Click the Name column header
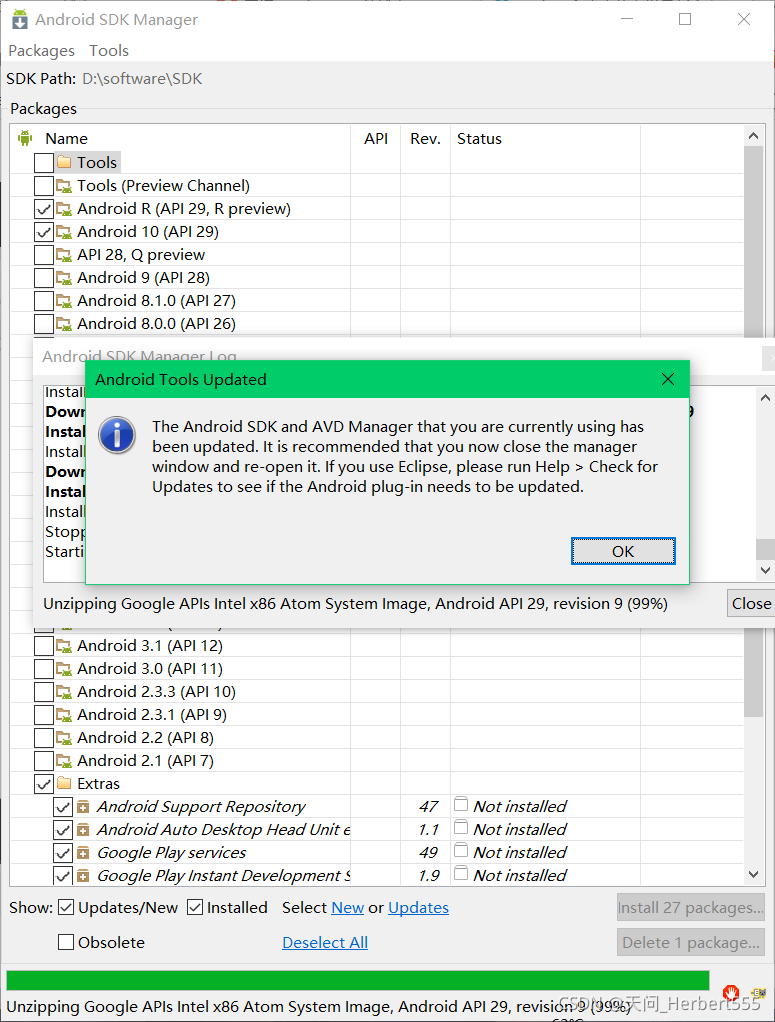The height and width of the screenshot is (1022, 775). pyautogui.click(x=66, y=139)
